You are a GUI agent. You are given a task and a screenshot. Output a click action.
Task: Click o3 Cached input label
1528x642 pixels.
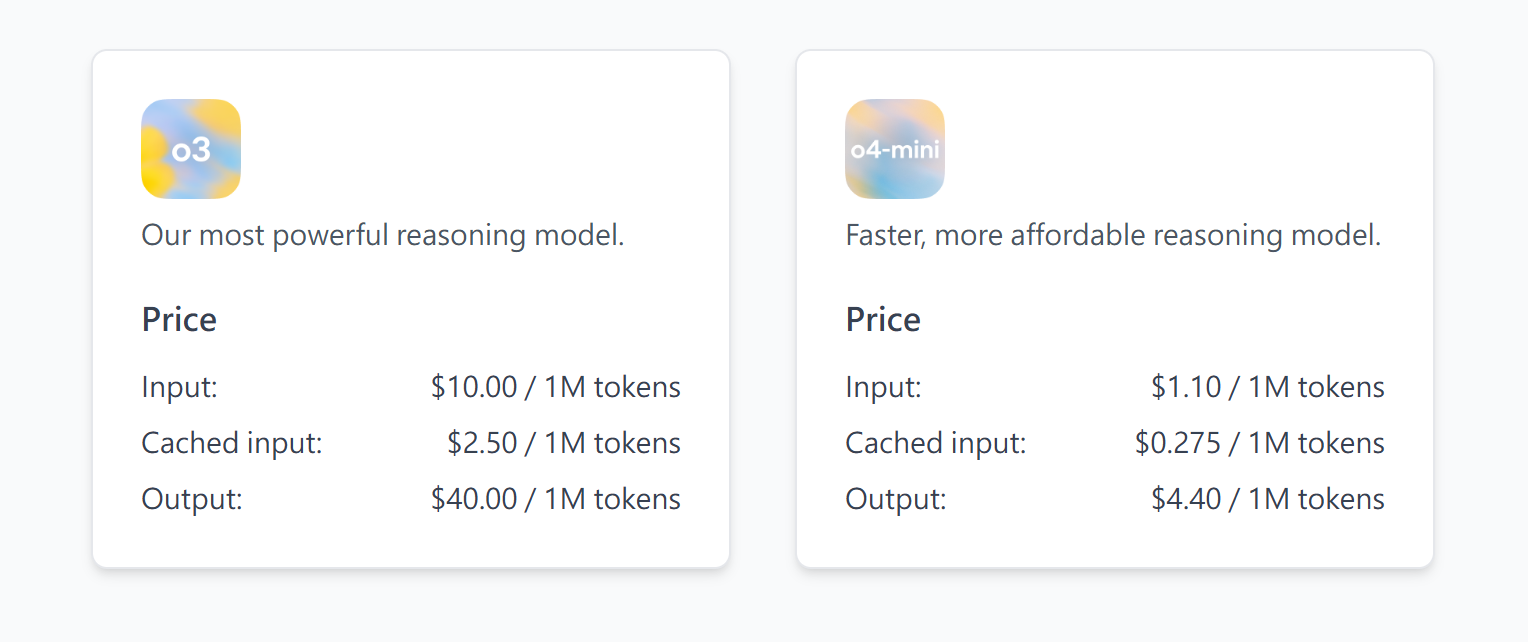pos(232,443)
